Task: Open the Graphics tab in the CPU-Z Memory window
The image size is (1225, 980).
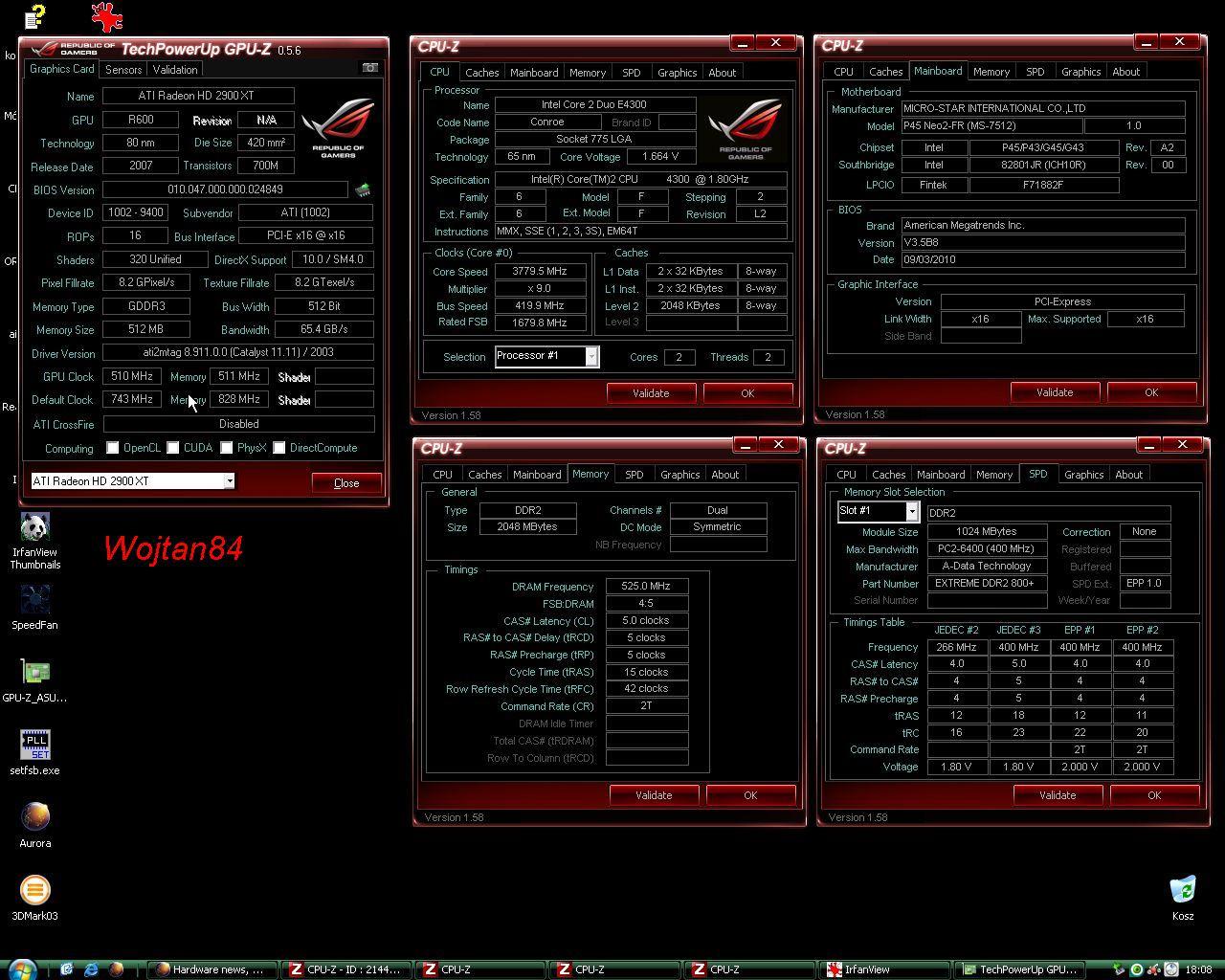Action: (x=679, y=475)
